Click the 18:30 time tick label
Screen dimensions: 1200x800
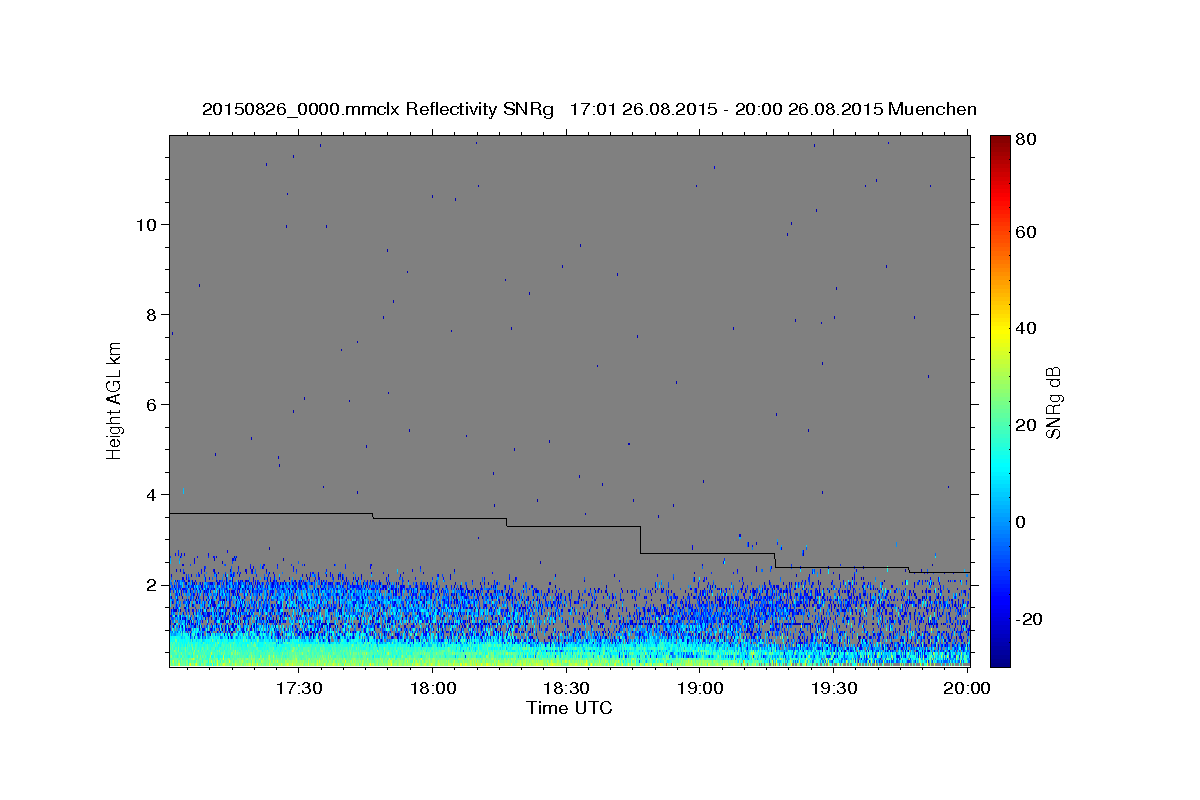(x=566, y=689)
